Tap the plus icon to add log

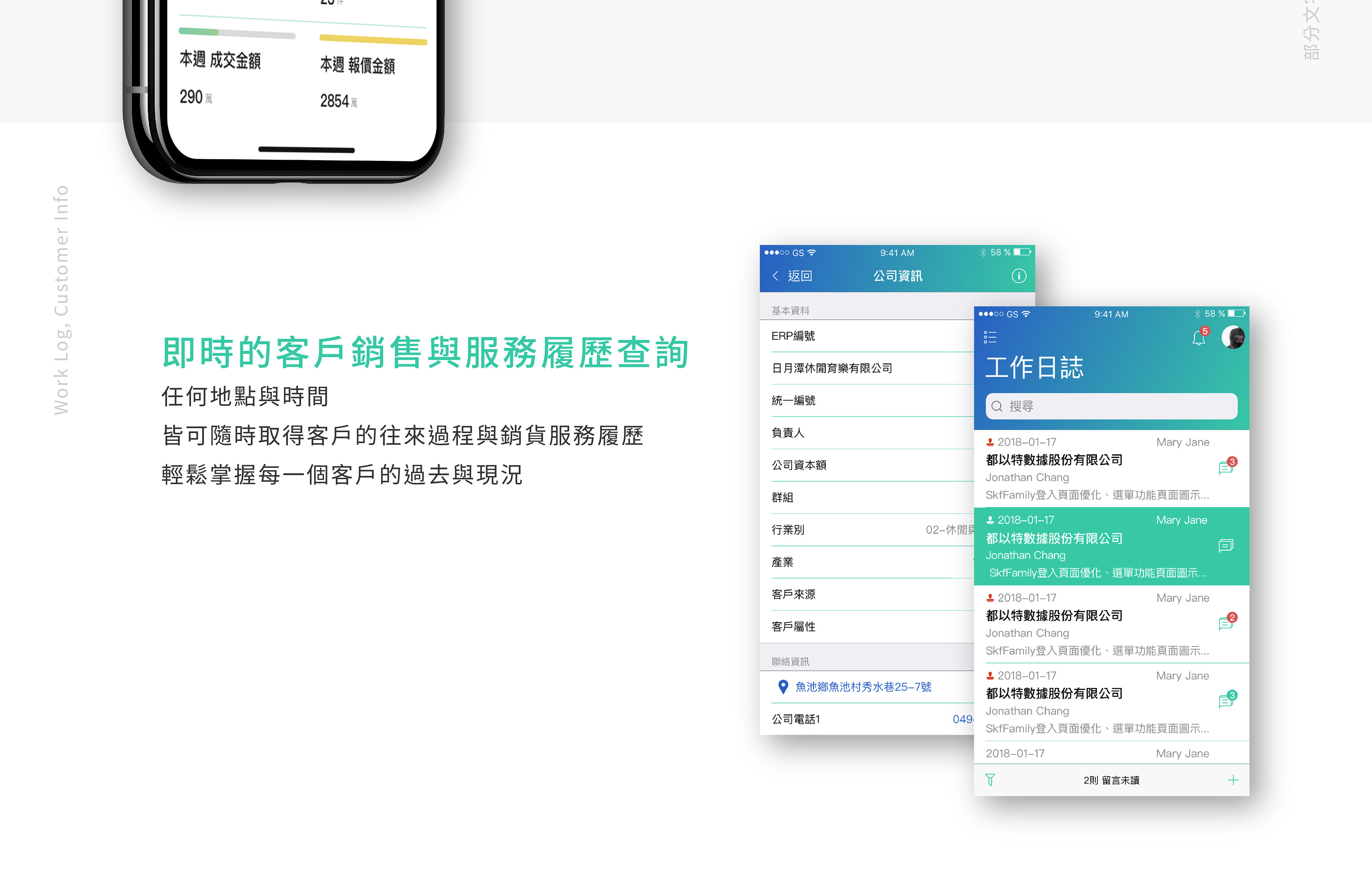point(1233,780)
